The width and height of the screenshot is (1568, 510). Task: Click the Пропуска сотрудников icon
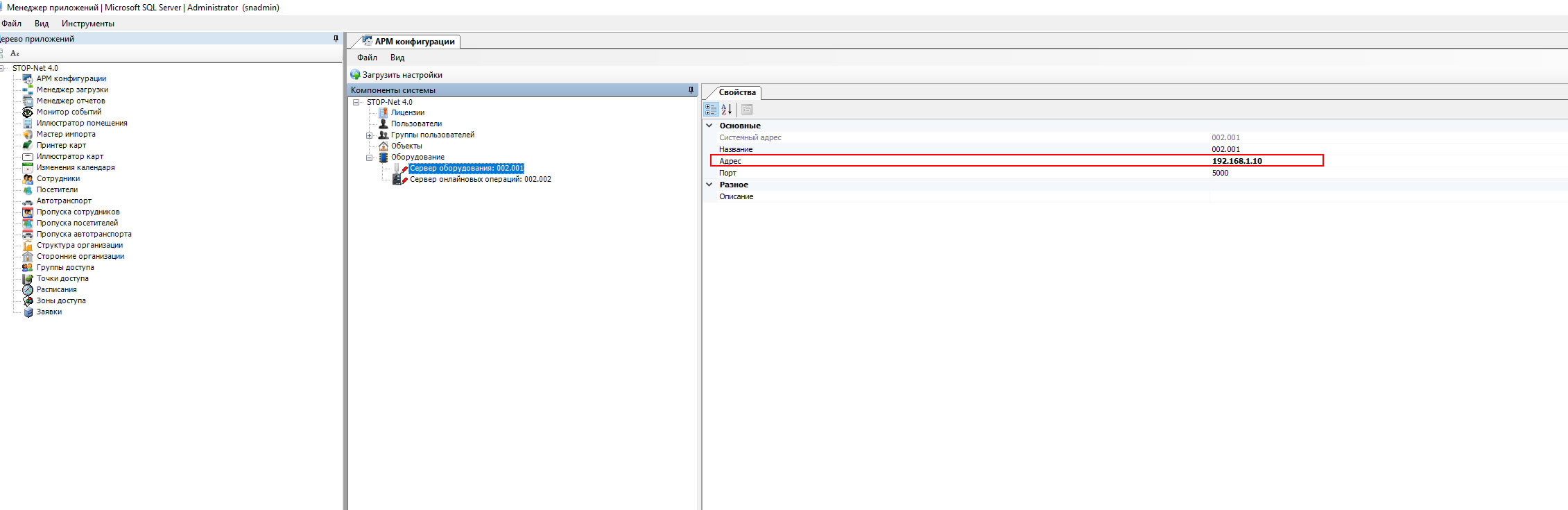tap(28, 212)
